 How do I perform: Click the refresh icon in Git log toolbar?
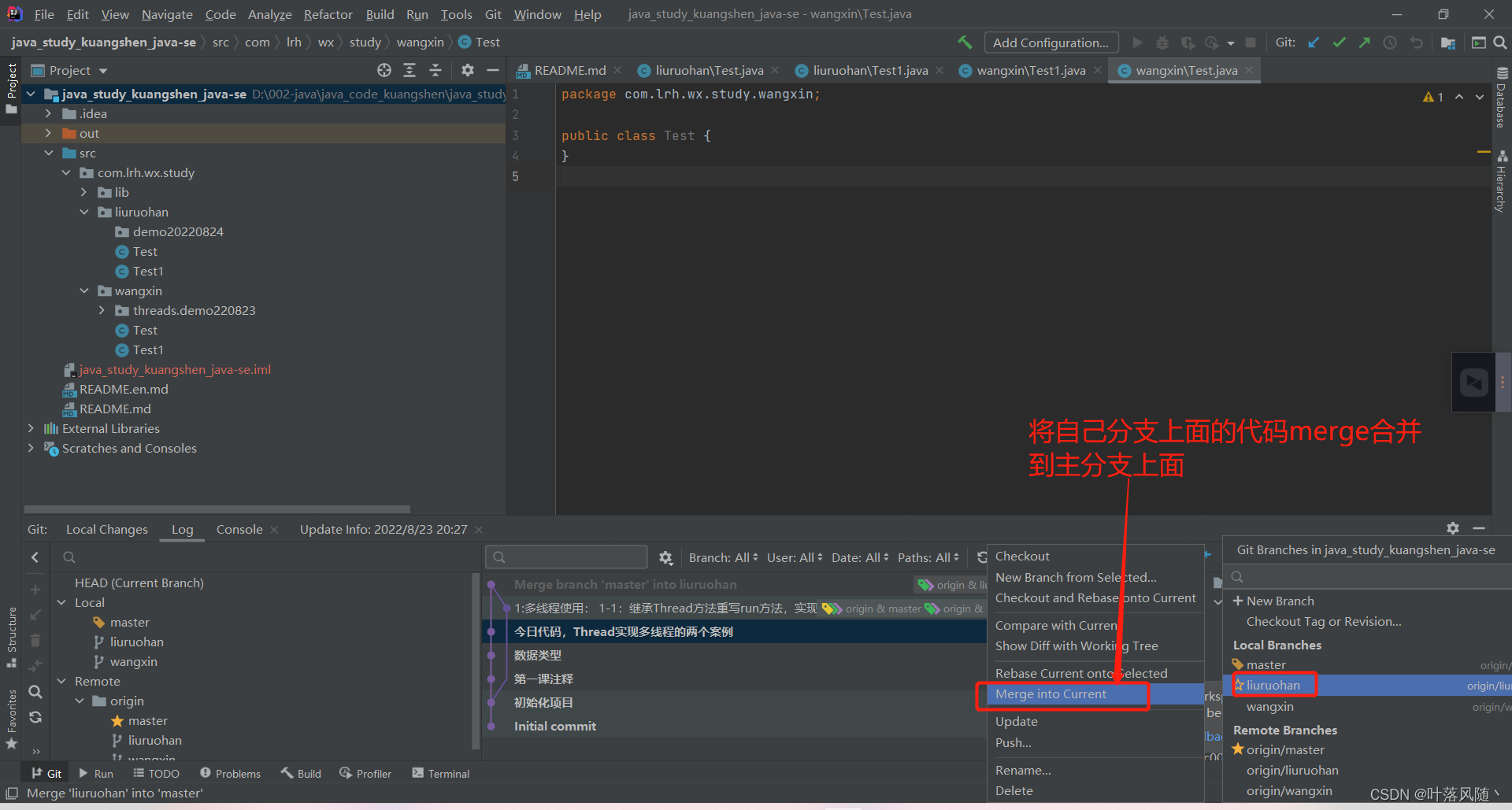click(x=981, y=557)
